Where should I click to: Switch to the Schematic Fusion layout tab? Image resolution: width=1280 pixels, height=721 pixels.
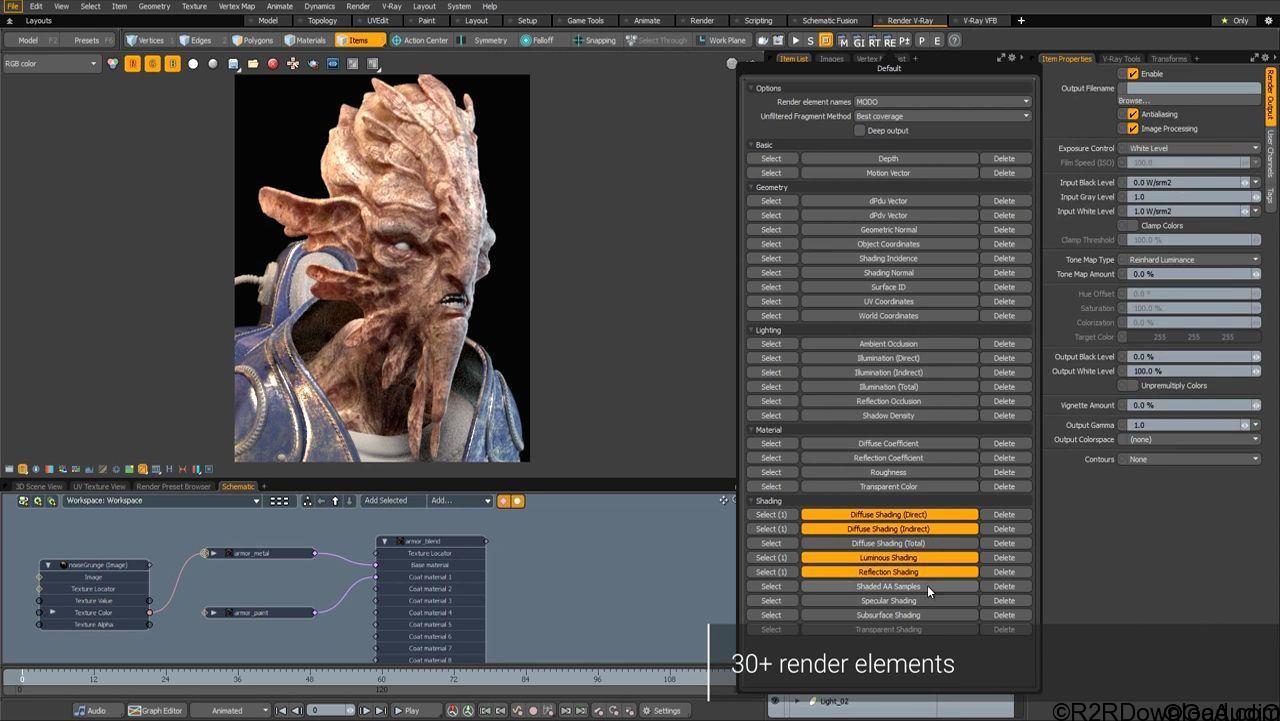(x=829, y=20)
